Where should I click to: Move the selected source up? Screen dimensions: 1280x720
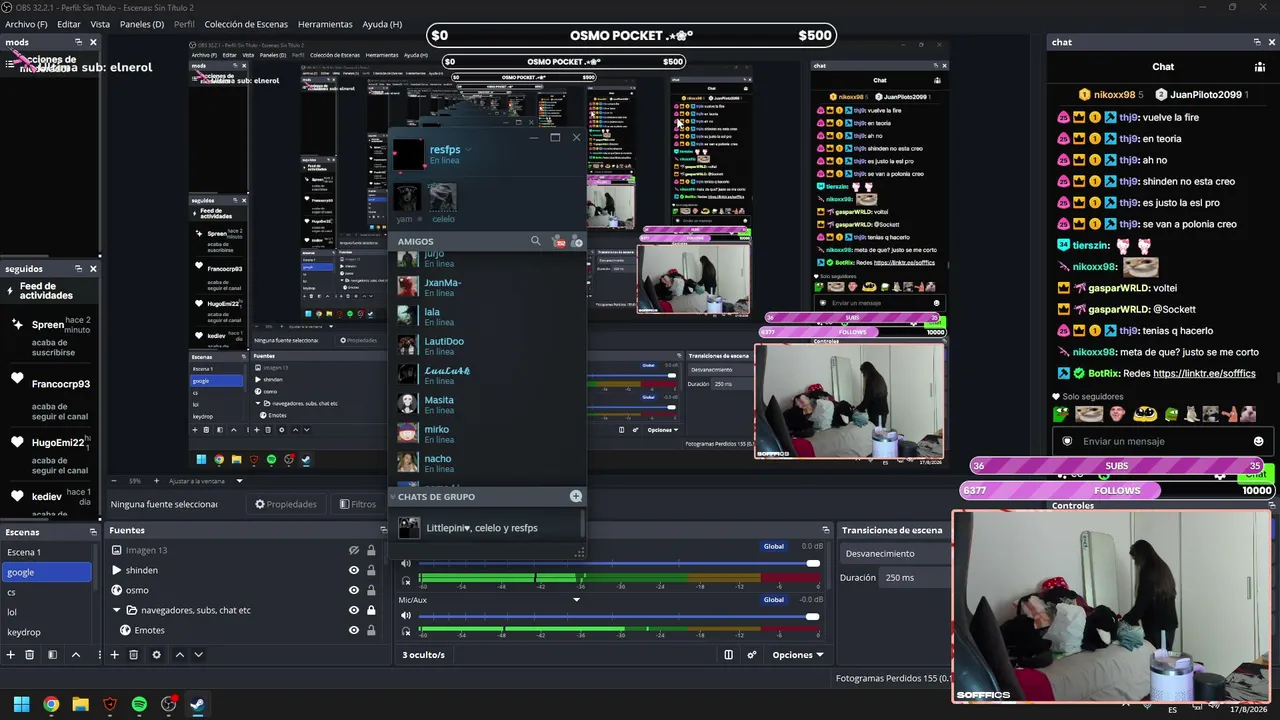(x=180, y=655)
